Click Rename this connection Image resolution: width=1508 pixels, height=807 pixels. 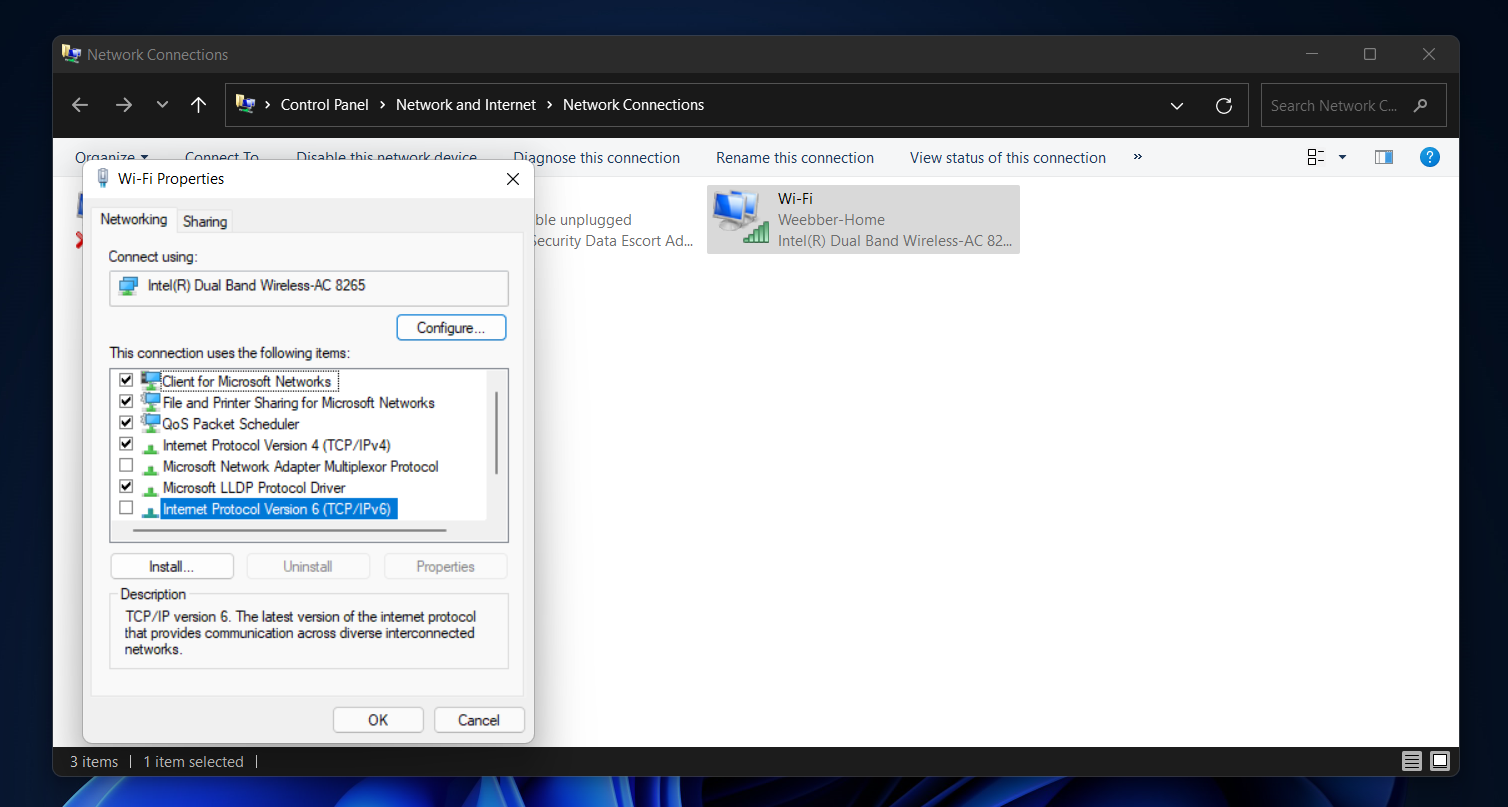pyautogui.click(x=795, y=158)
